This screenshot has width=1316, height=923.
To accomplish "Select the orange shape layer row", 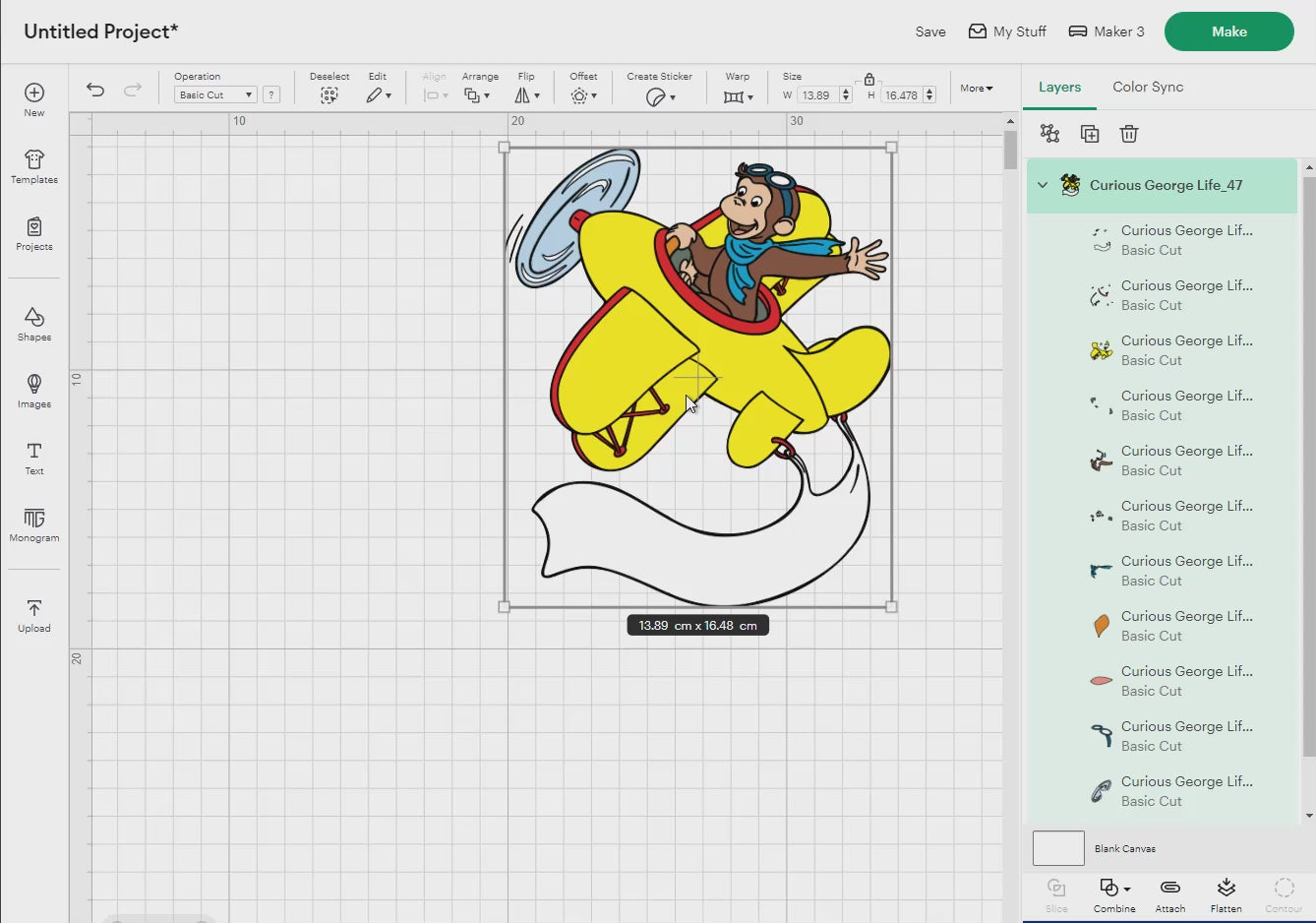I will click(x=1162, y=626).
